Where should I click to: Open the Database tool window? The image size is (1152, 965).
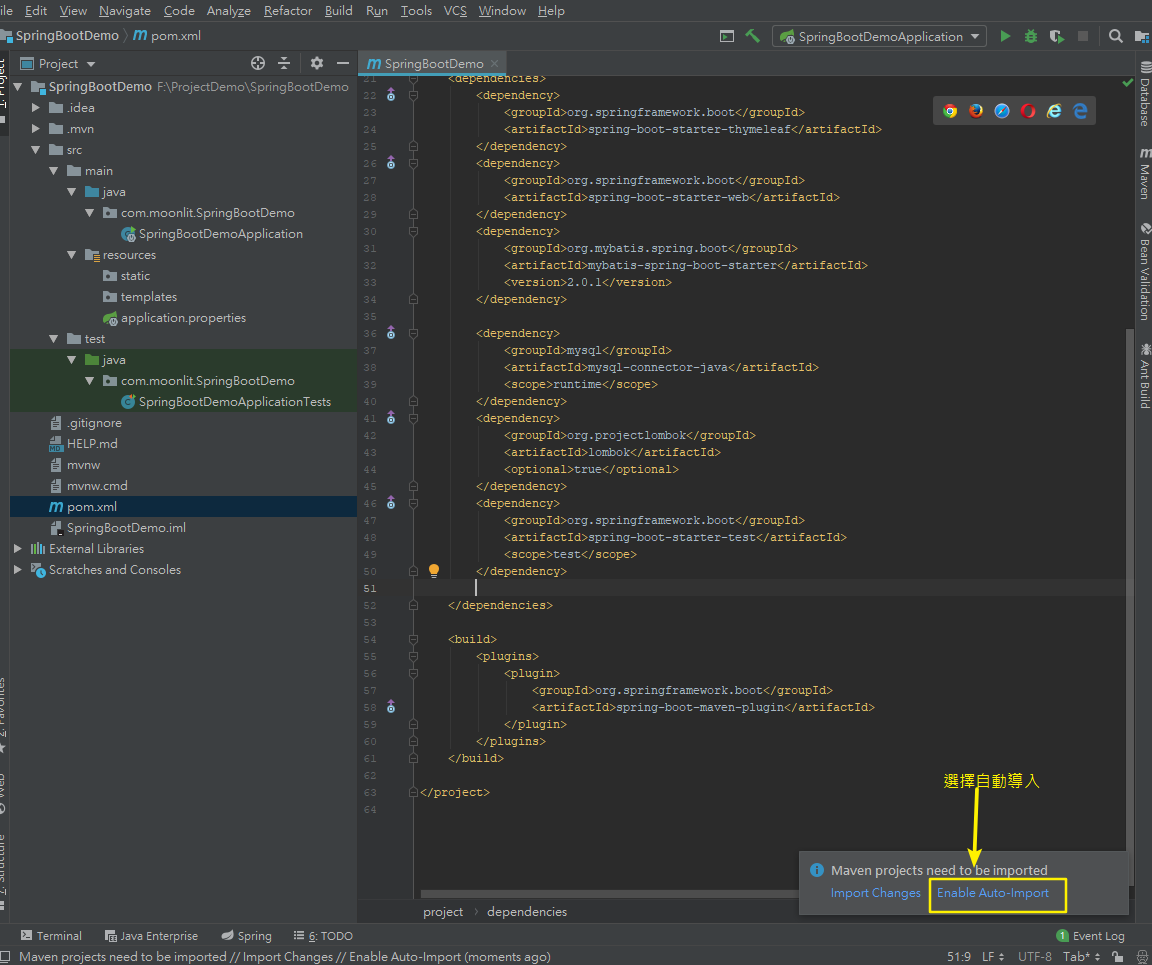tap(1145, 95)
